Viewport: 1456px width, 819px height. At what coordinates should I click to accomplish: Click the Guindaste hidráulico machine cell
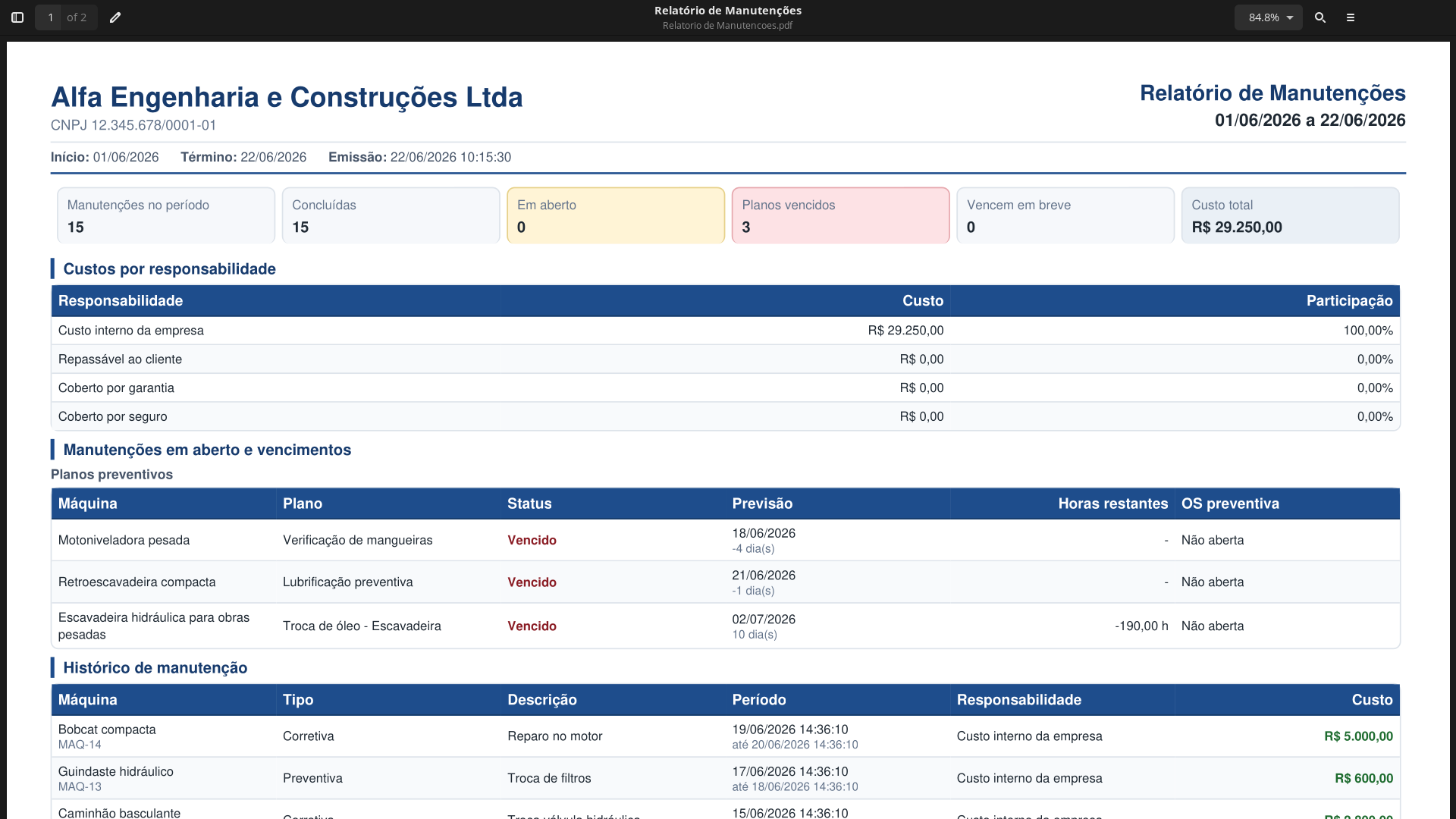click(x=116, y=772)
